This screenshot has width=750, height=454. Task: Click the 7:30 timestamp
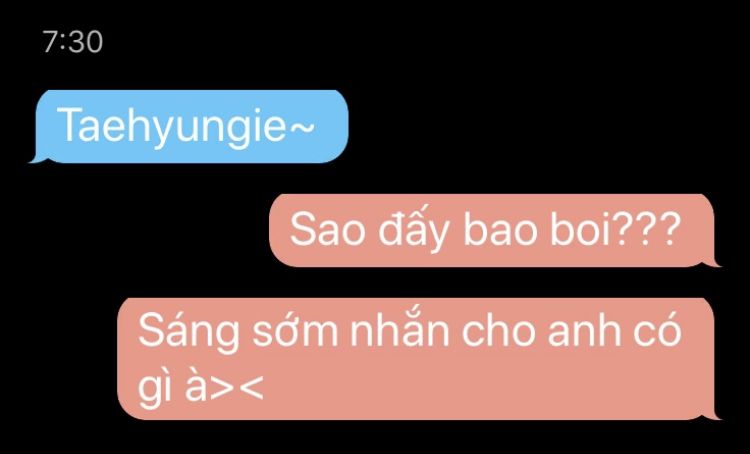click(72, 42)
